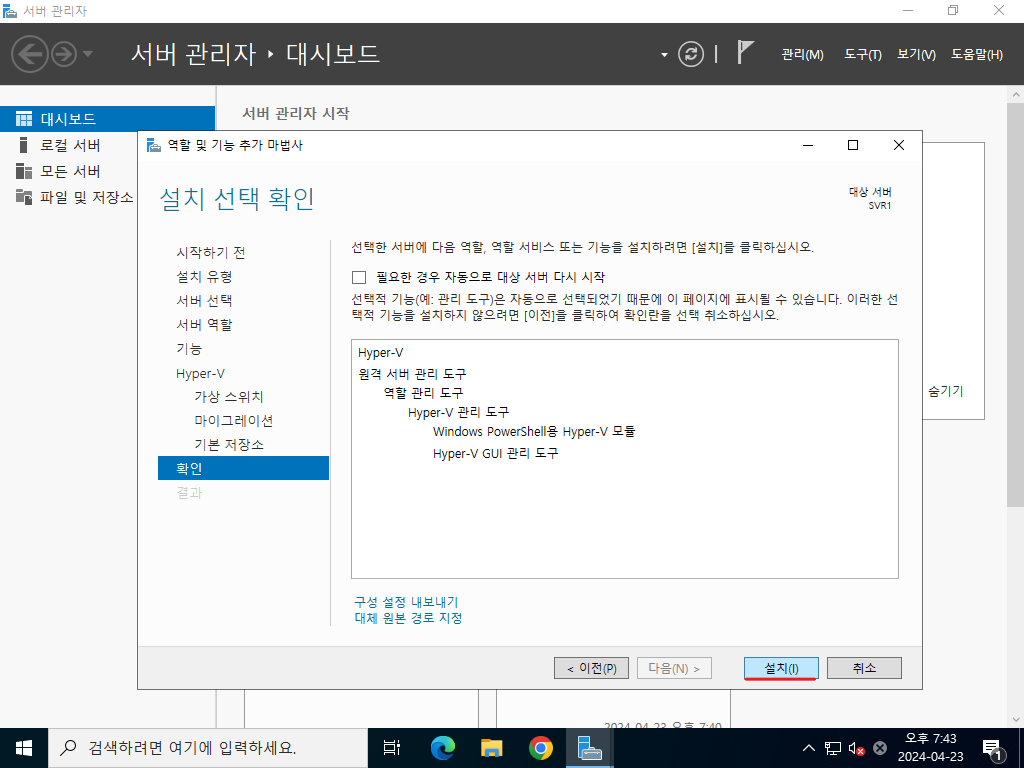Select 원격 서버 관리 도구 in the list

[412, 374]
